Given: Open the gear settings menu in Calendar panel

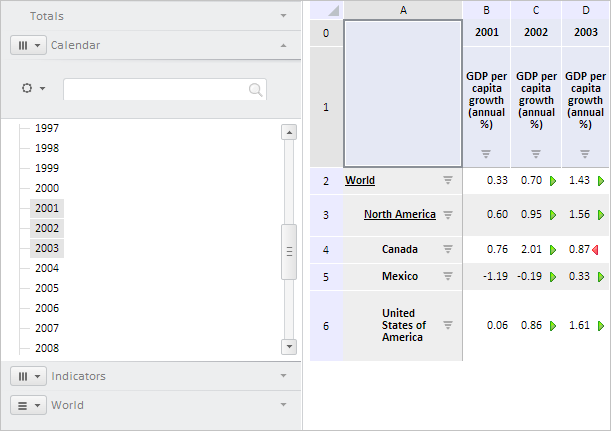Looking at the screenshot, I should (x=33, y=88).
